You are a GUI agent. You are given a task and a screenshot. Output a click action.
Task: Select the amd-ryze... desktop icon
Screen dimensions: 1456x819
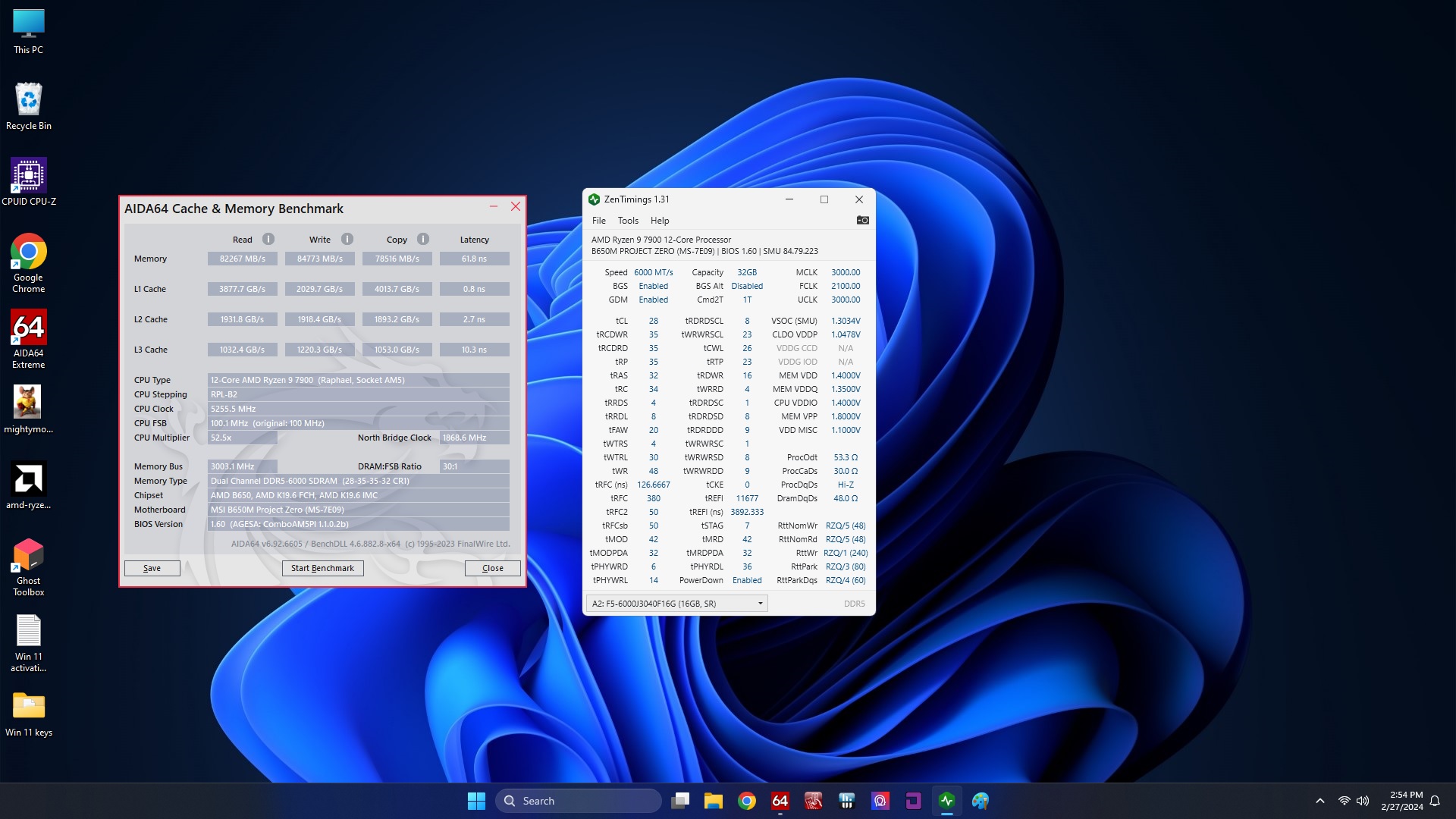29,485
